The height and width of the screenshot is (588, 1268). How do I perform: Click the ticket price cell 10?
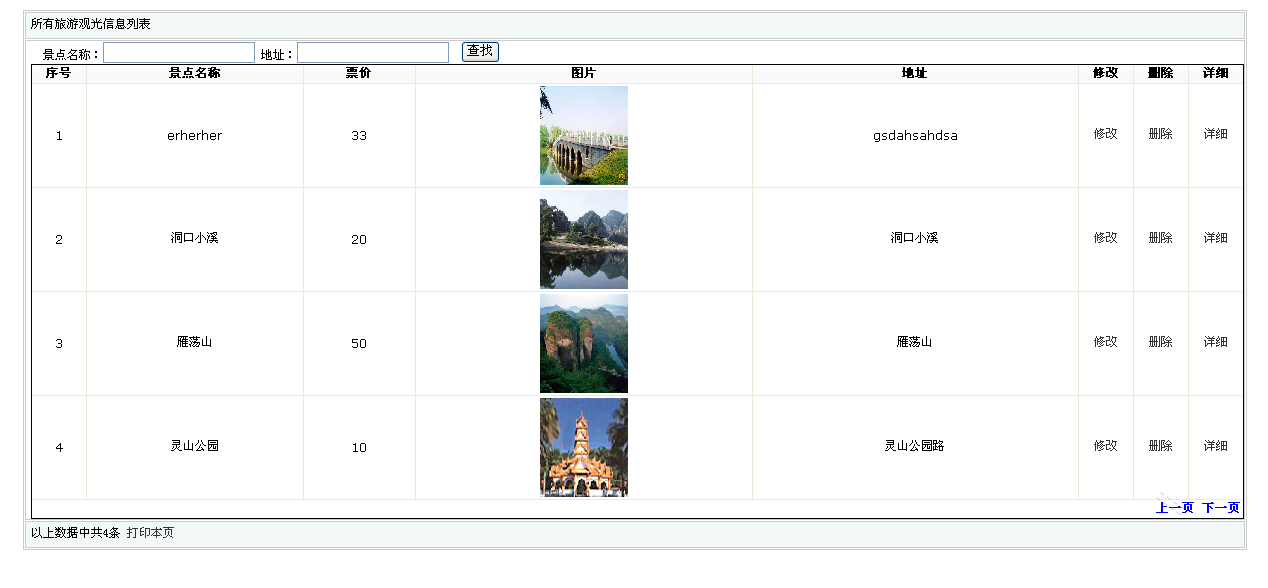tap(359, 448)
